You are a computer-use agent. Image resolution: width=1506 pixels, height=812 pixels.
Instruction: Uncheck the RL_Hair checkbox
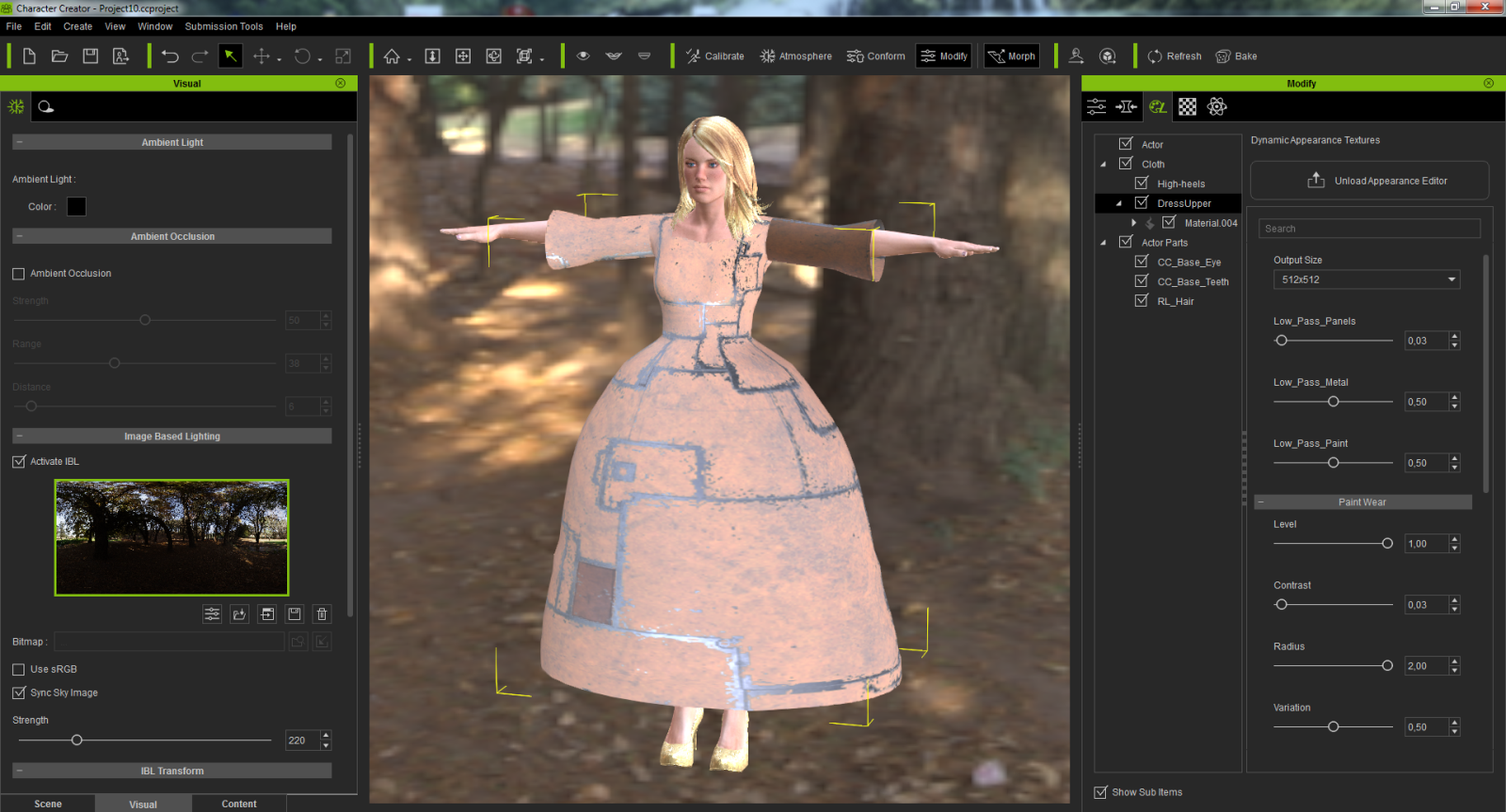click(1142, 301)
